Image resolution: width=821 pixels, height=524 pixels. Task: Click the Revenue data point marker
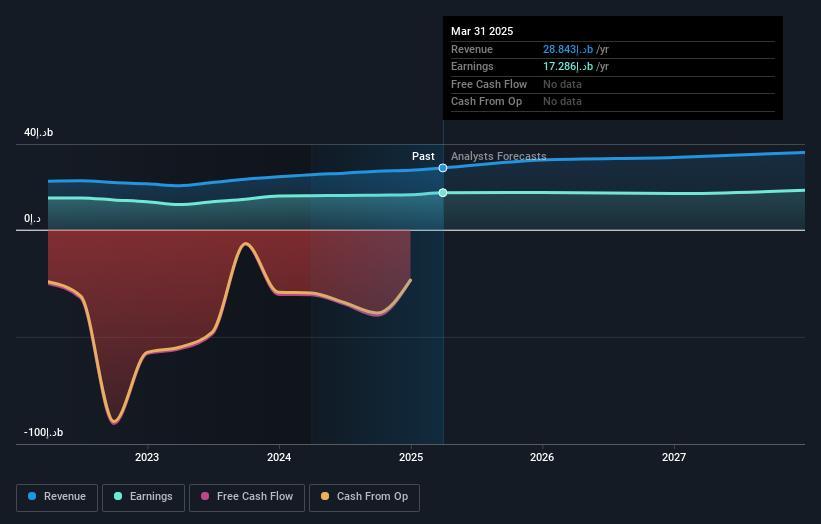pos(443,168)
